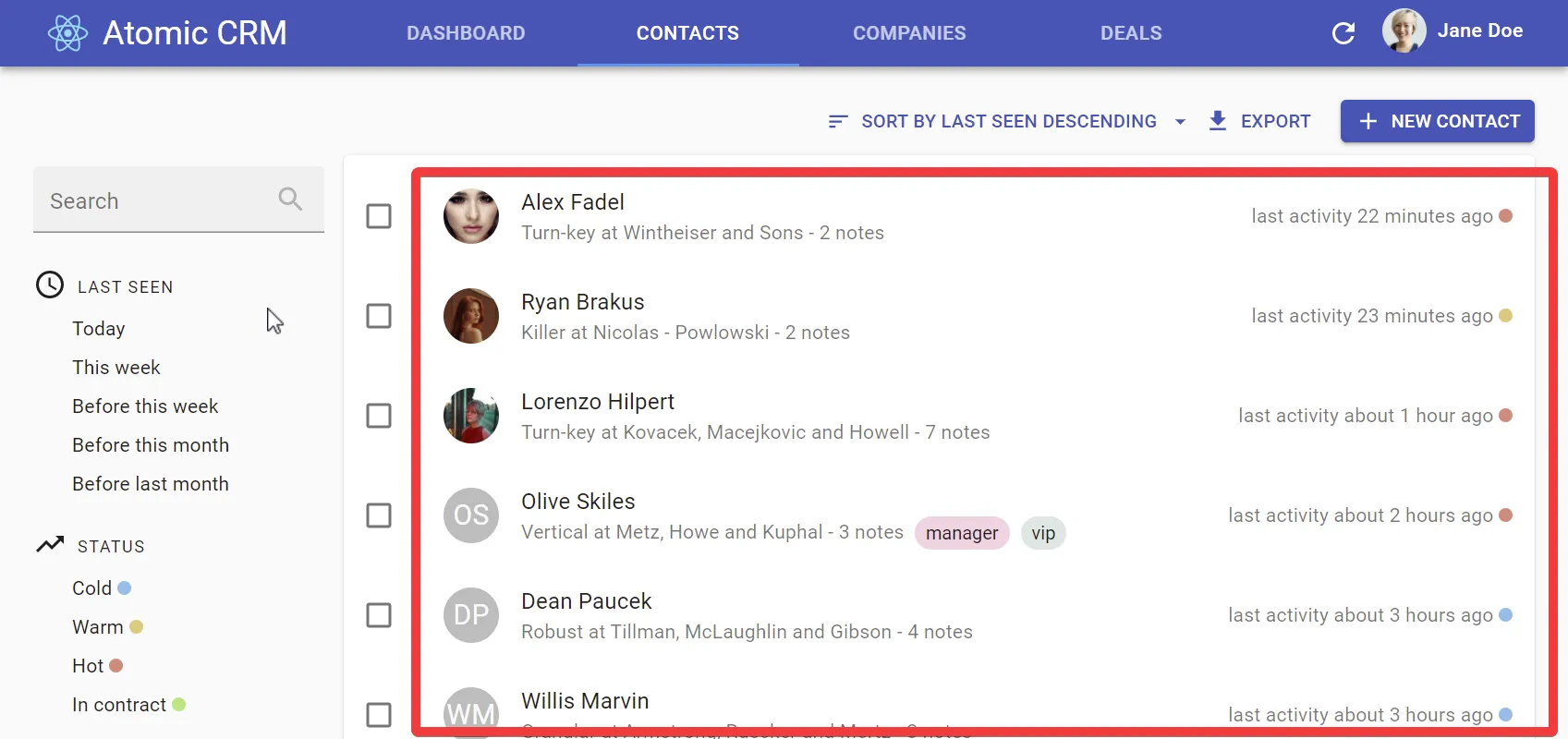Apply the Before last month filter
The image size is (1568, 739).
[x=151, y=483]
